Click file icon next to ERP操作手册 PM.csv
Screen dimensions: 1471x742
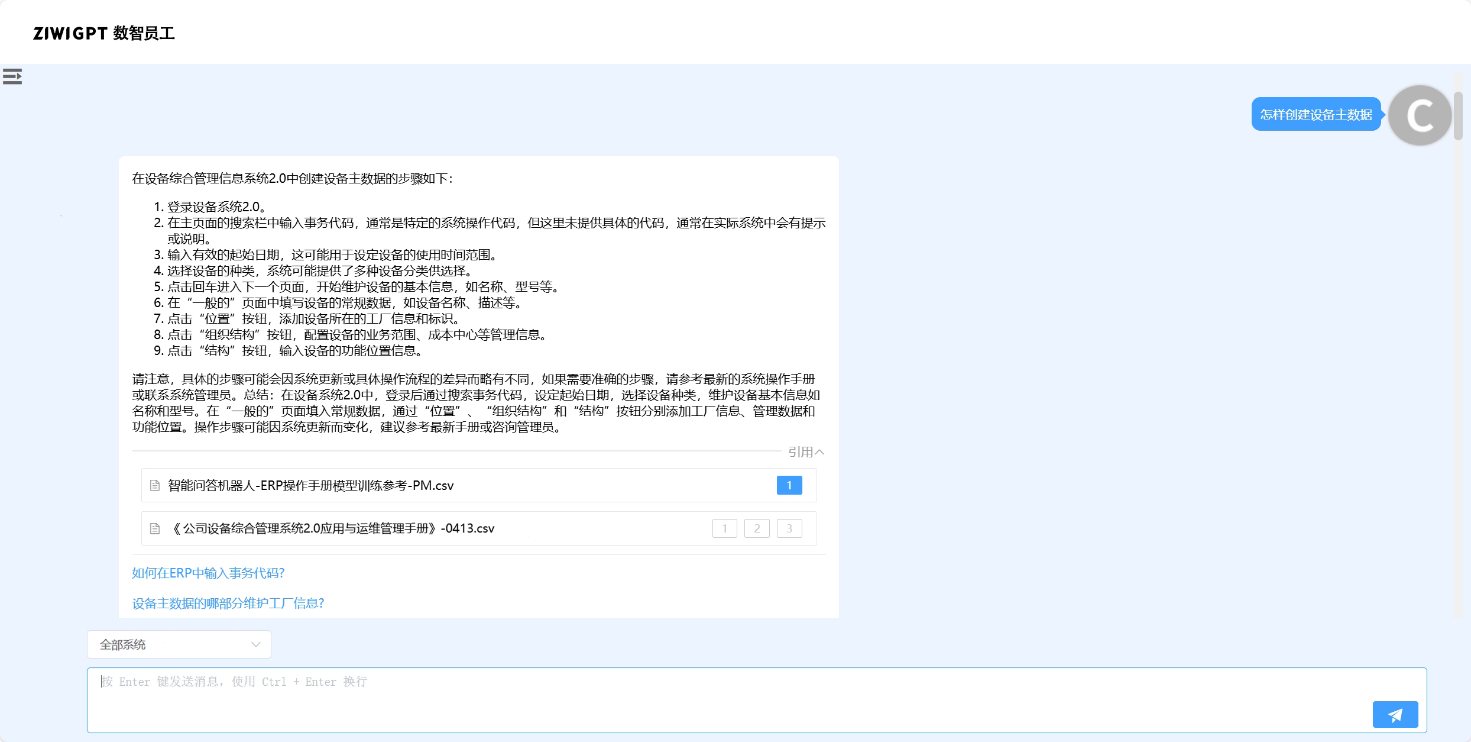pos(155,486)
